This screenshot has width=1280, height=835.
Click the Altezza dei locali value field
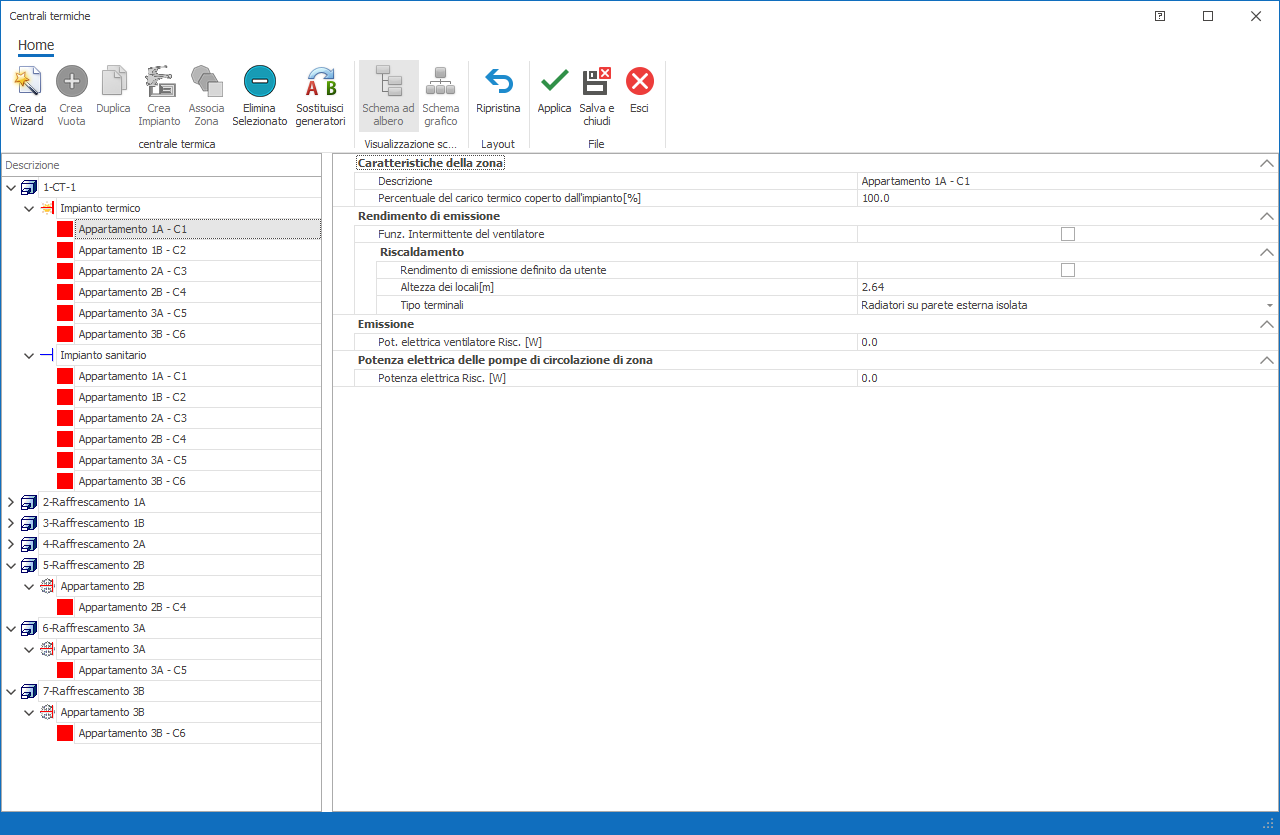point(1066,288)
